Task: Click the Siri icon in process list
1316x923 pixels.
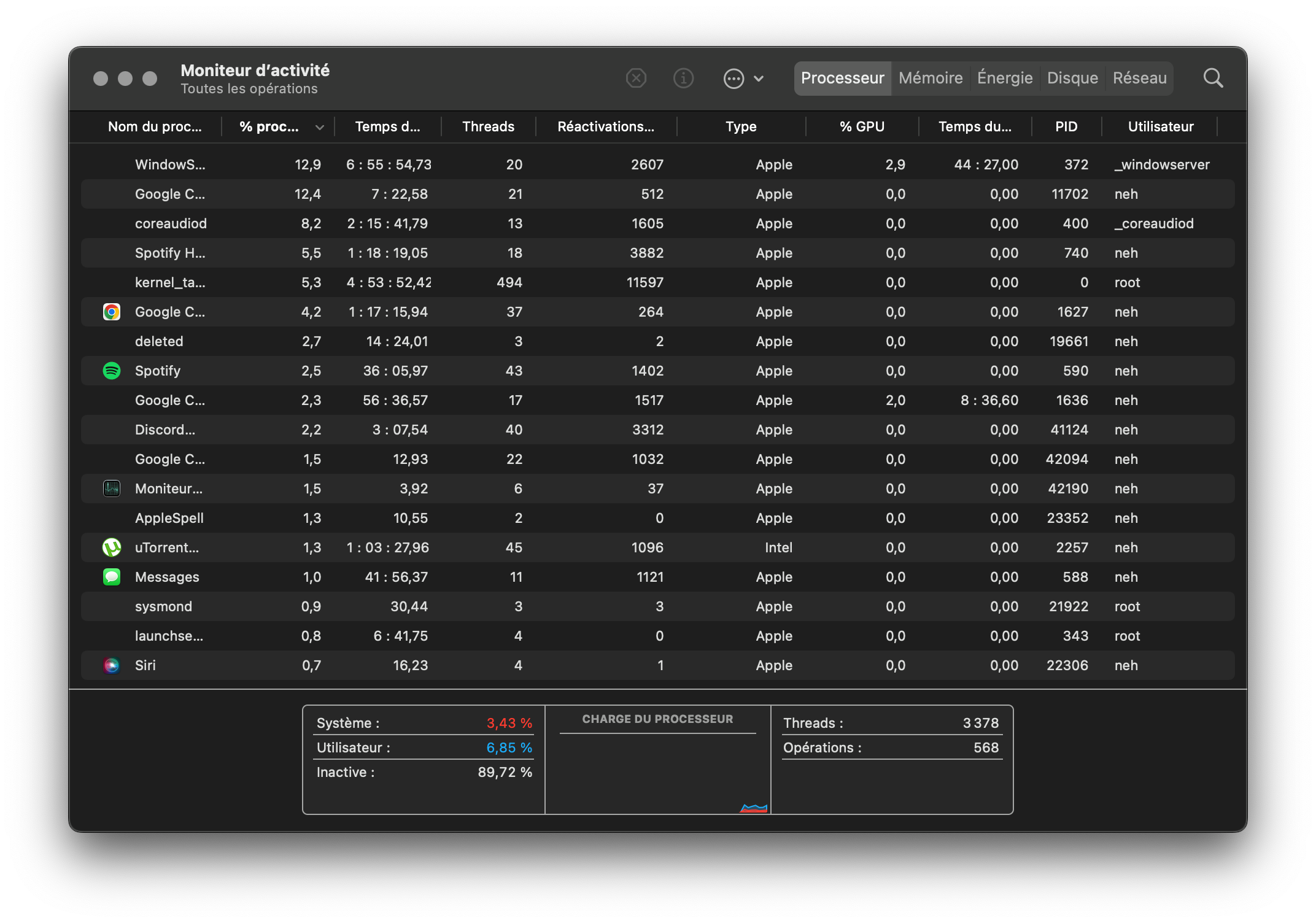Action: (112, 665)
